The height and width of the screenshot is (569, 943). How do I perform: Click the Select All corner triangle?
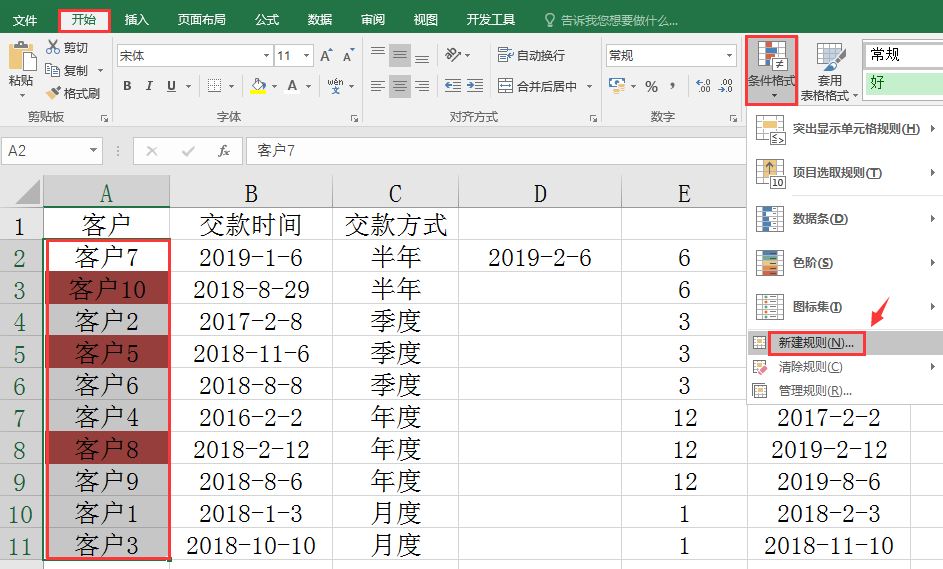click(27, 193)
